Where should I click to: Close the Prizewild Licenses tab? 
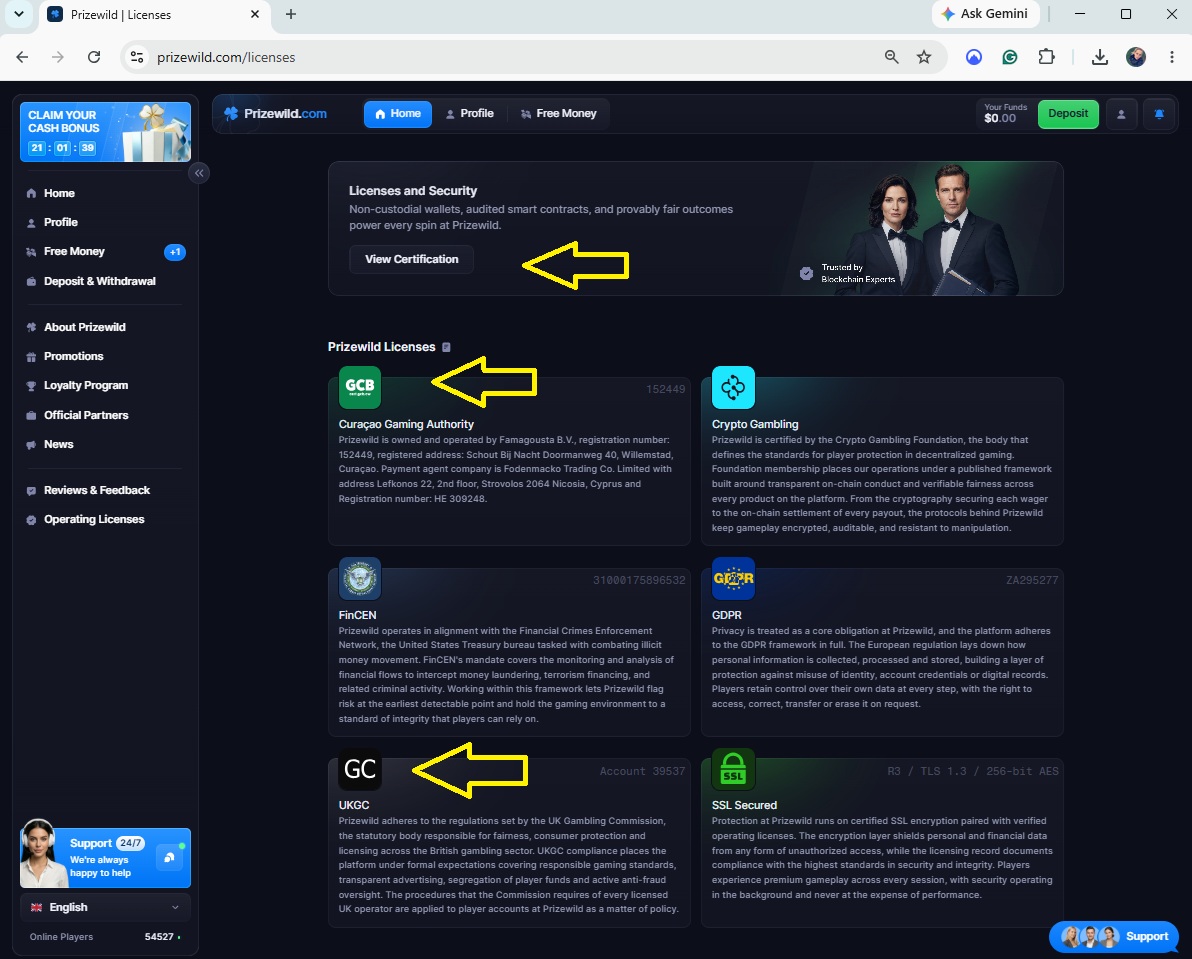point(255,14)
